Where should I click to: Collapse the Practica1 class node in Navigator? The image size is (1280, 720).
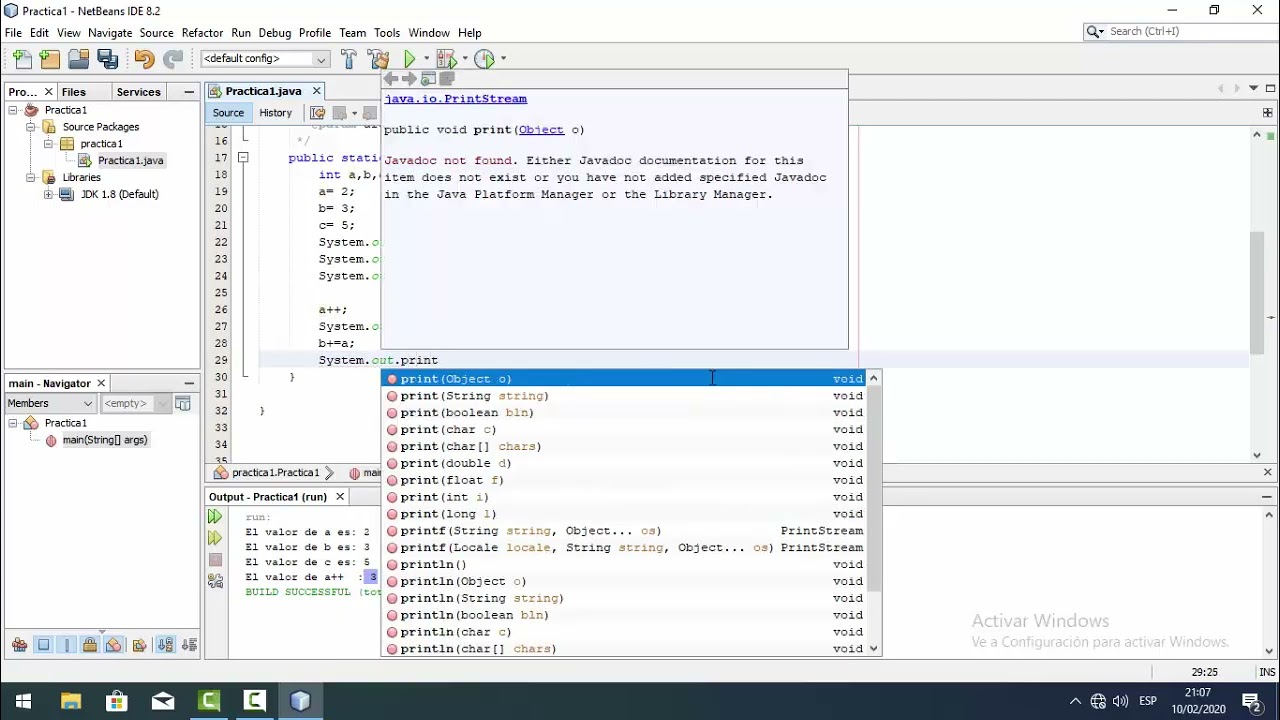coord(14,423)
